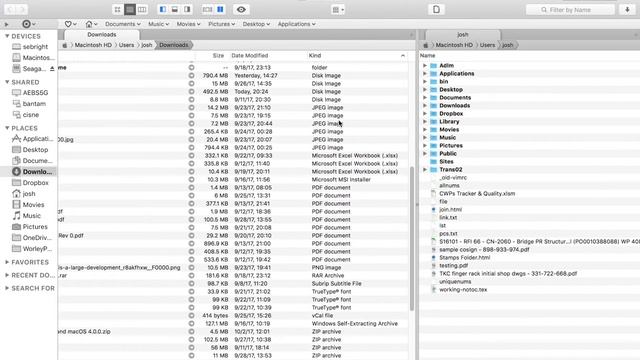Sort by Kind column header
640x360 pixels.
(315, 56)
